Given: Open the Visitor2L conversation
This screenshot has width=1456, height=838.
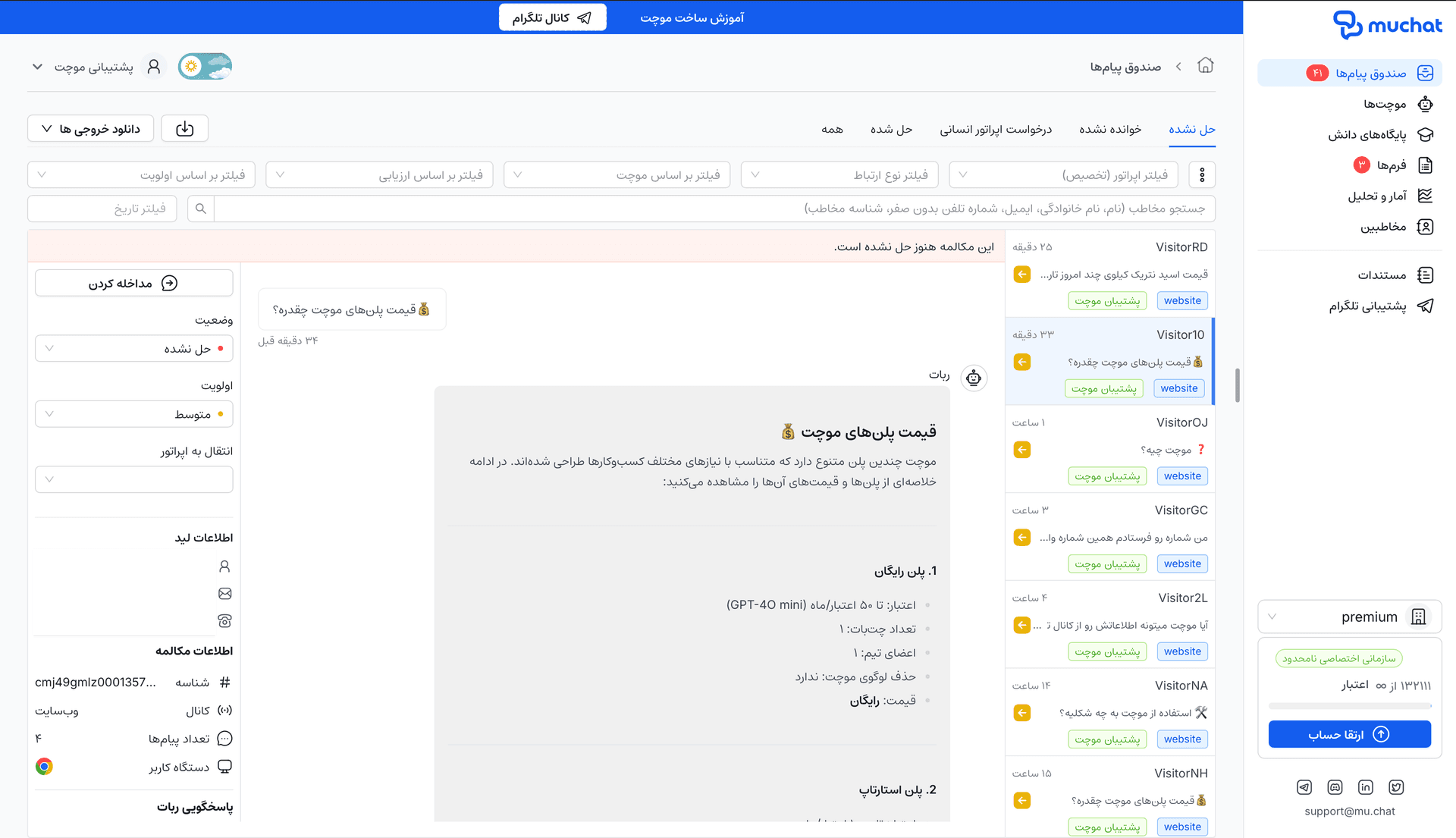Looking at the screenshot, I should 1110,624.
